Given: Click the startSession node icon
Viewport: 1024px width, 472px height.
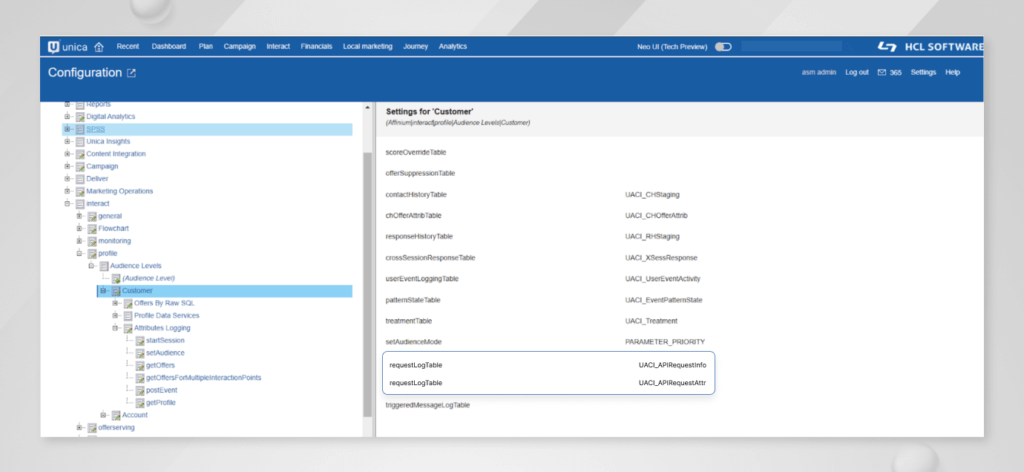Looking at the screenshot, I should coord(140,341).
